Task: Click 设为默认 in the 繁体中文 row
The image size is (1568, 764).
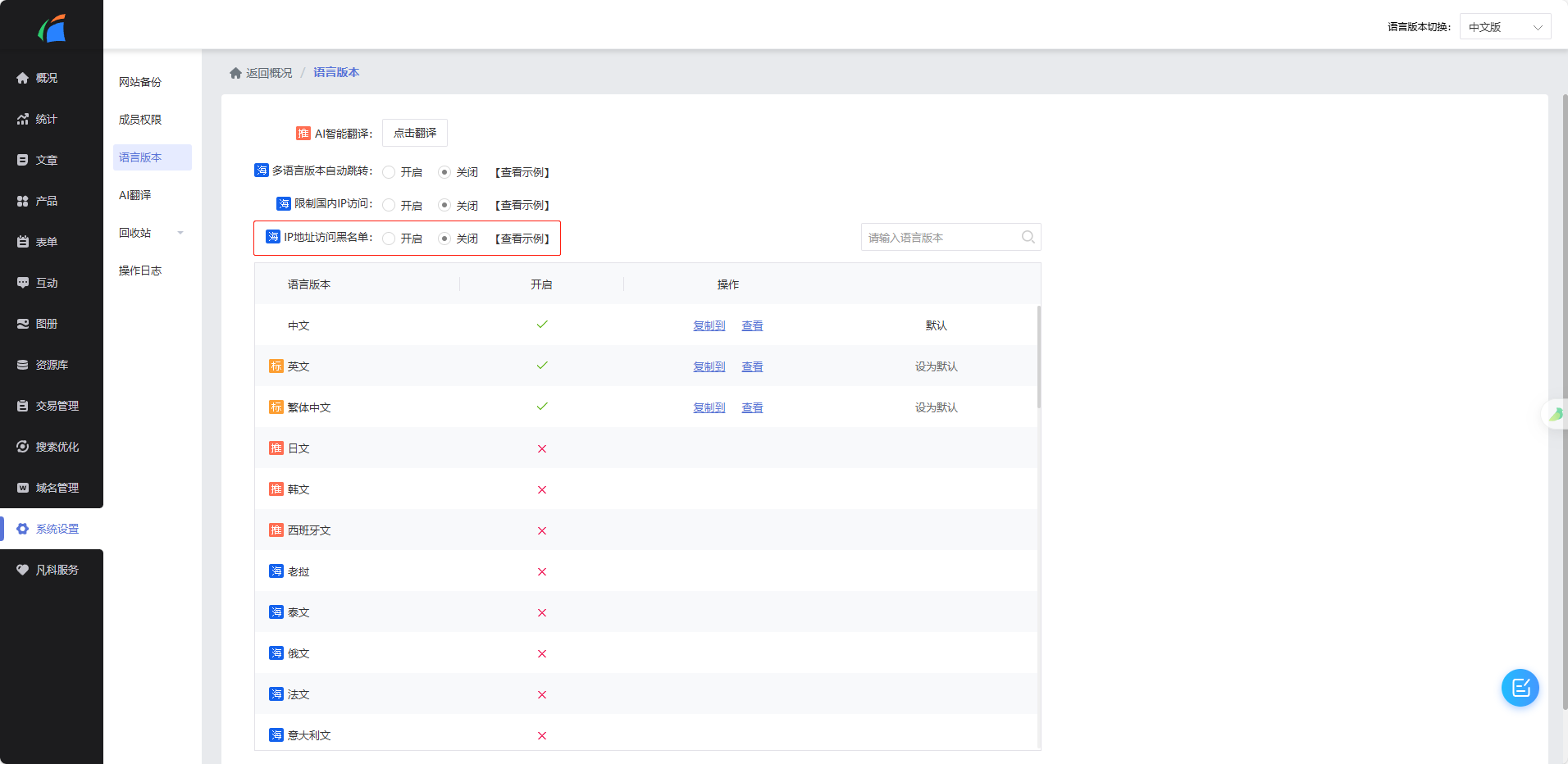Action: click(x=937, y=407)
